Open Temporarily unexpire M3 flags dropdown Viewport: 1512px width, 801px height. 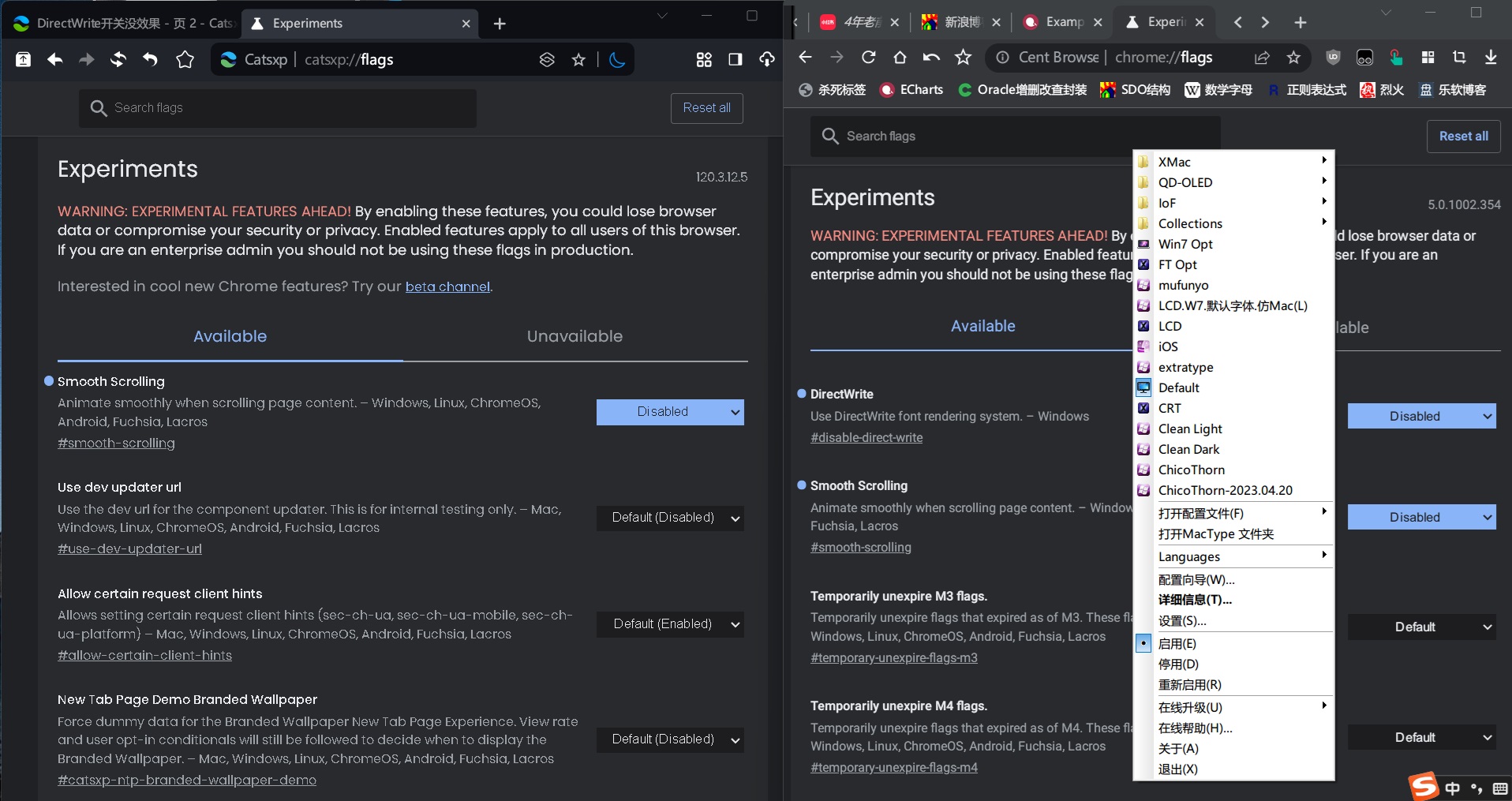(1422, 627)
